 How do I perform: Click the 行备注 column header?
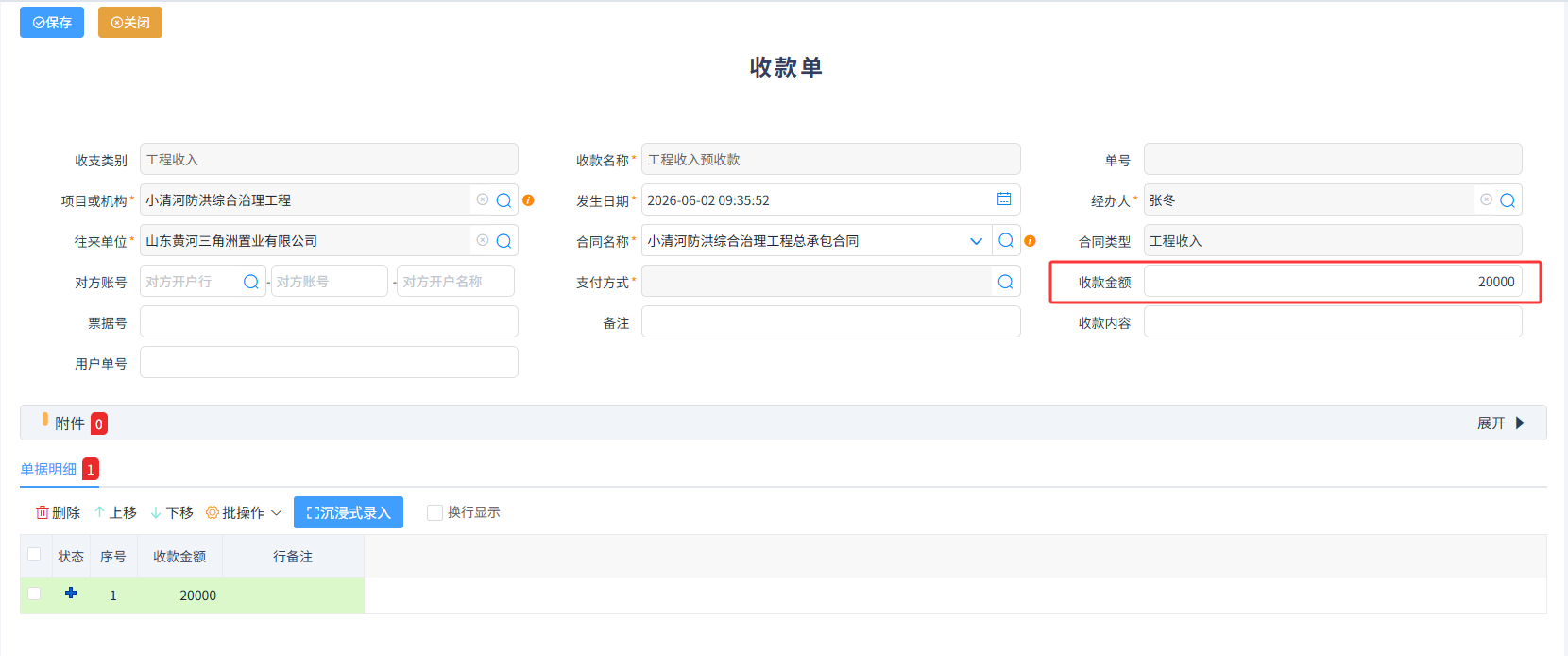coord(293,557)
